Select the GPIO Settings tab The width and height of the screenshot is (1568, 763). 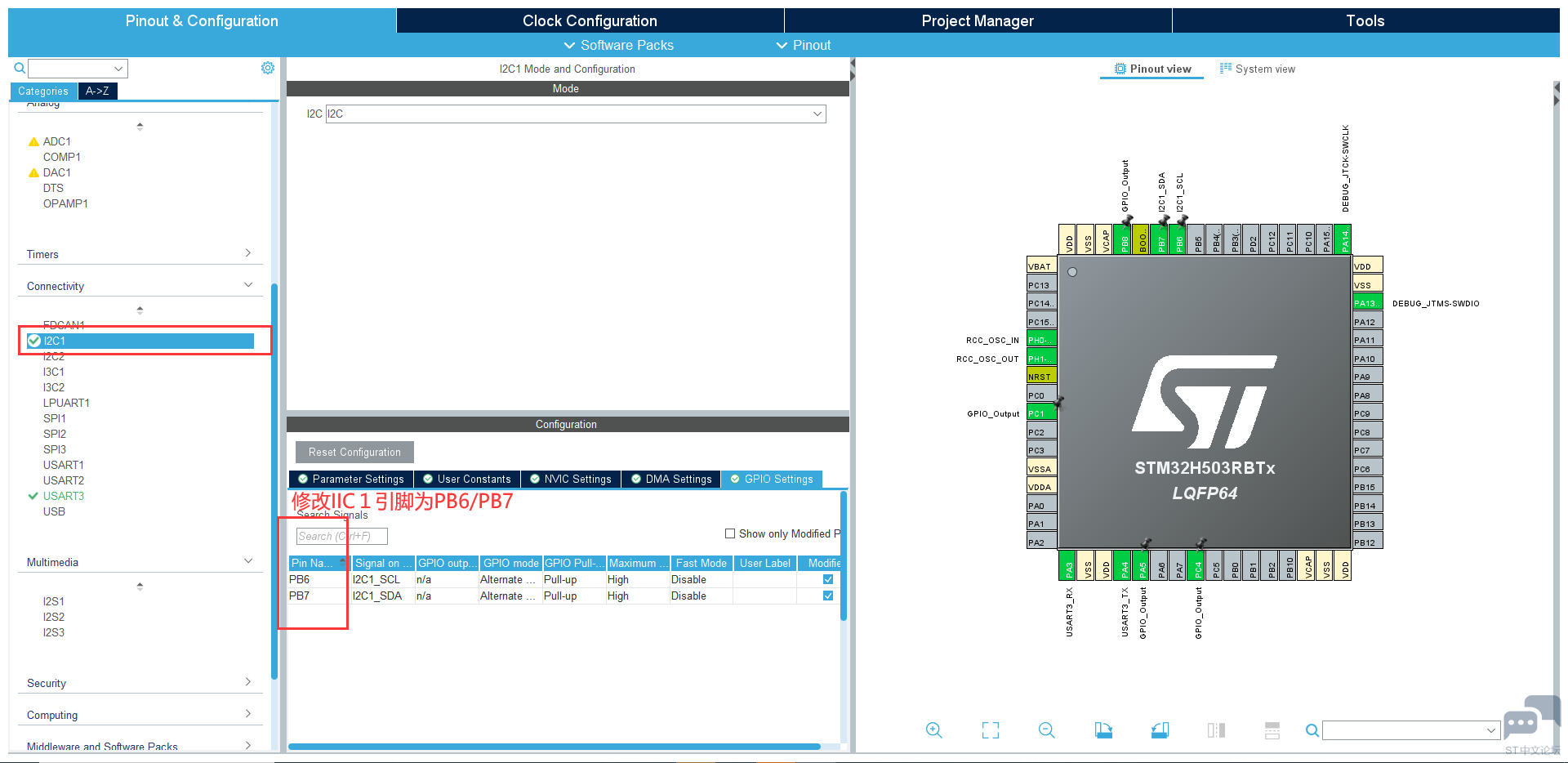tap(772, 480)
